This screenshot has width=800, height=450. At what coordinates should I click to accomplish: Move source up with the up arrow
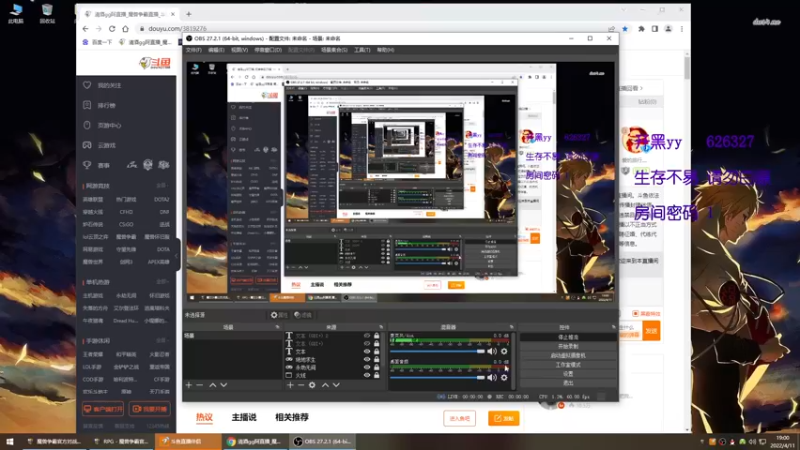click(x=325, y=385)
